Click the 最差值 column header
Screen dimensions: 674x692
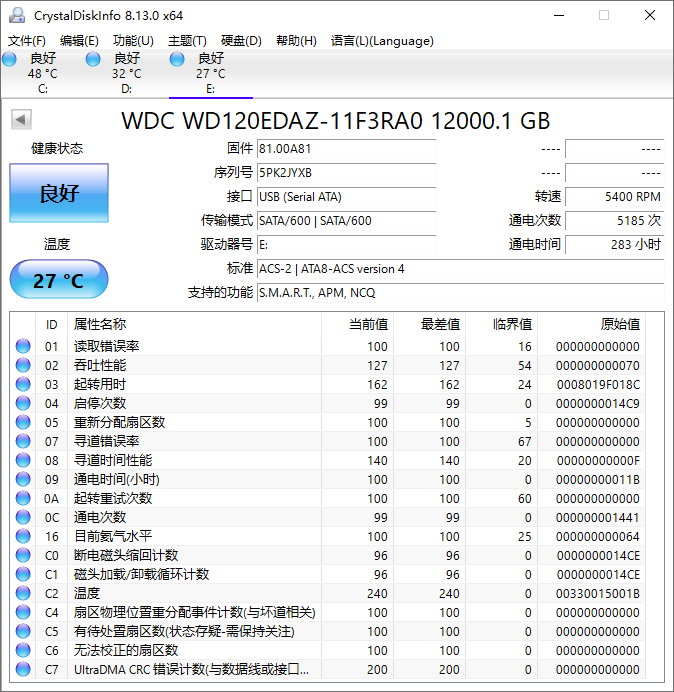click(x=429, y=324)
